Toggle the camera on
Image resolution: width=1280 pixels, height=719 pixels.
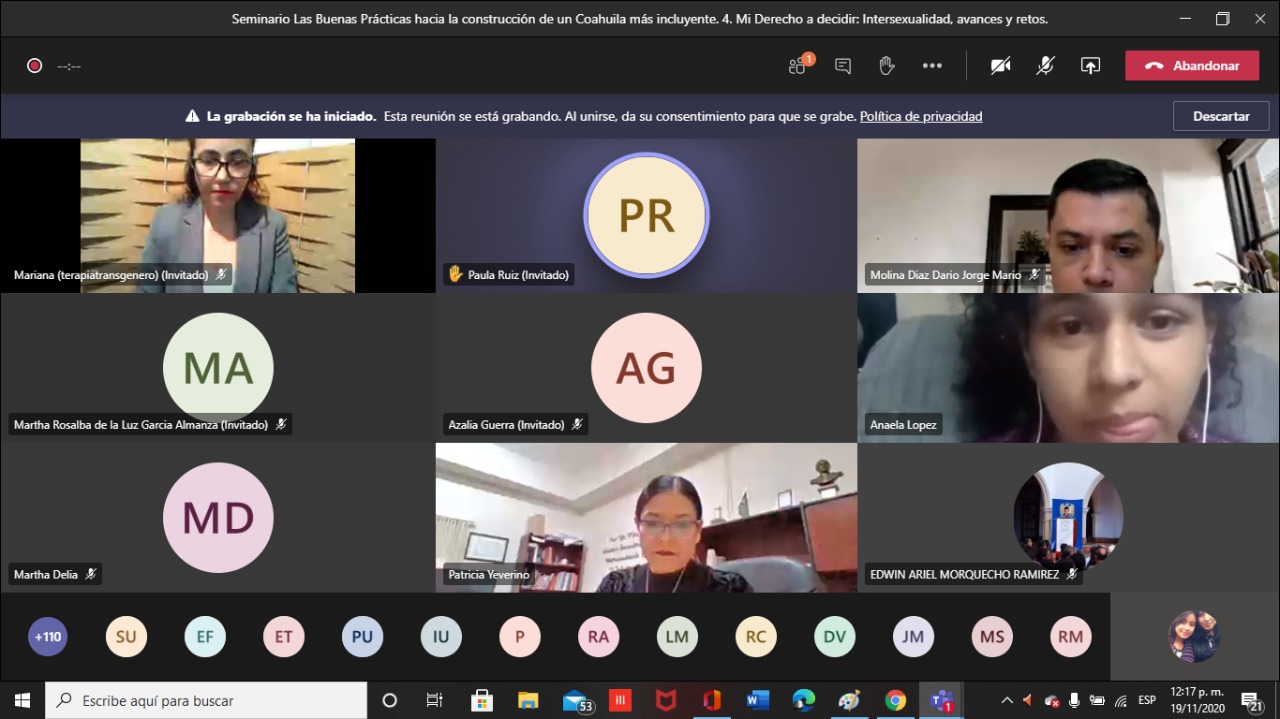[x=1000, y=66]
